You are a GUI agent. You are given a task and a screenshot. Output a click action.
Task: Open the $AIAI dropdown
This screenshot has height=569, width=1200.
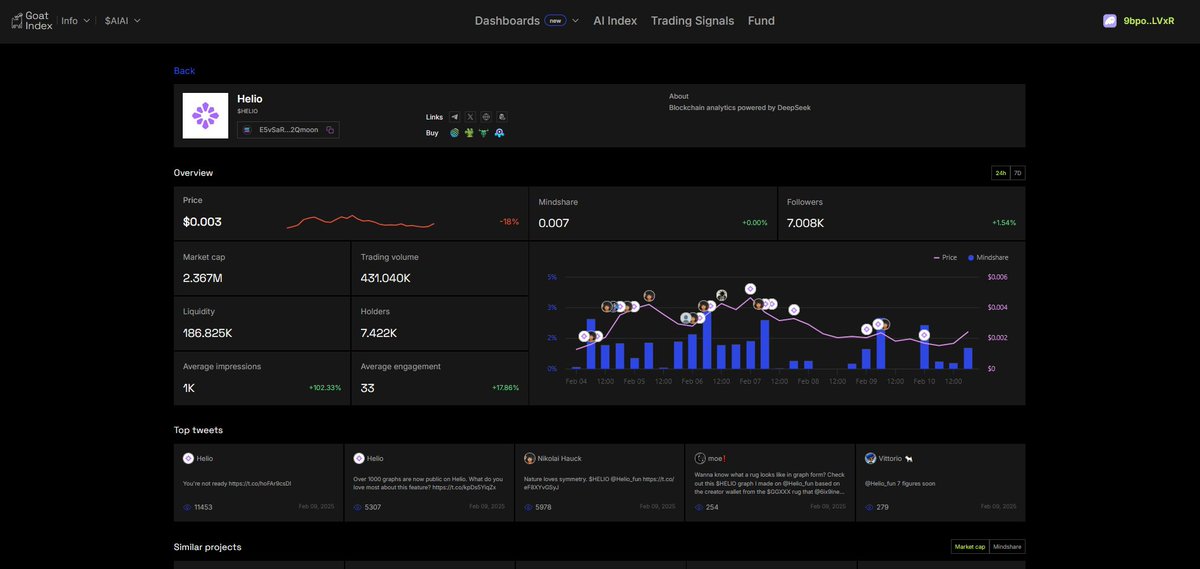point(123,20)
